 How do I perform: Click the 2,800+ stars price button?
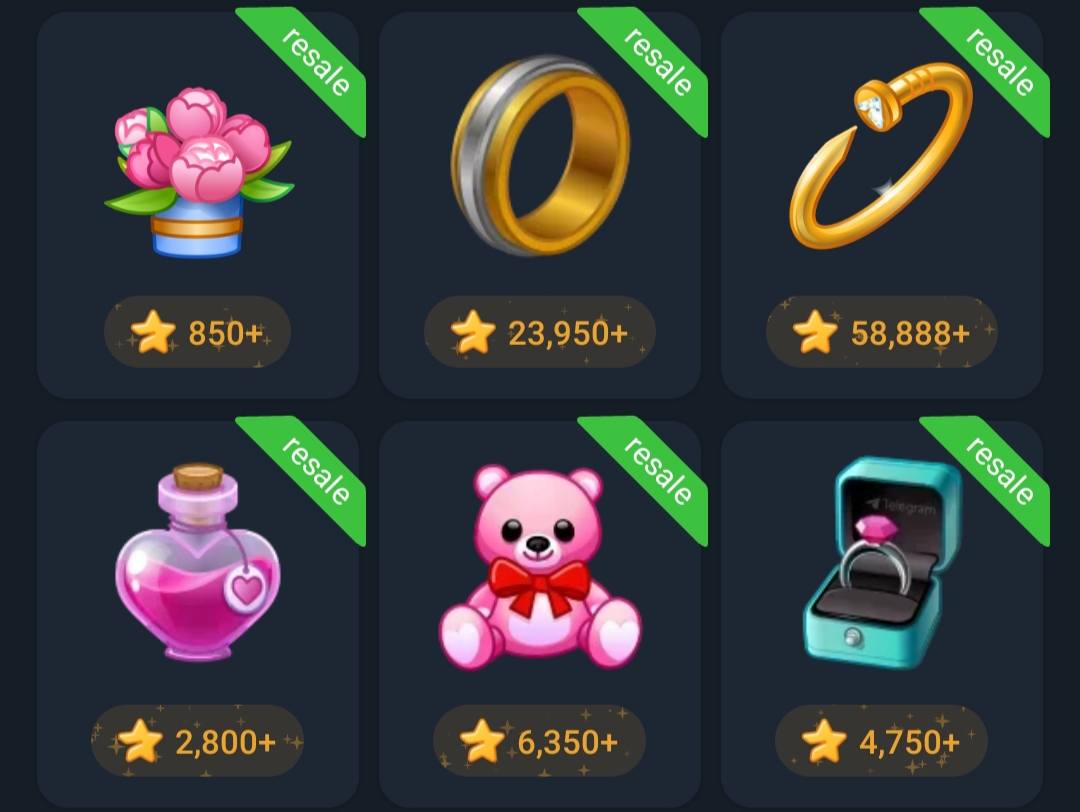point(198,741)
